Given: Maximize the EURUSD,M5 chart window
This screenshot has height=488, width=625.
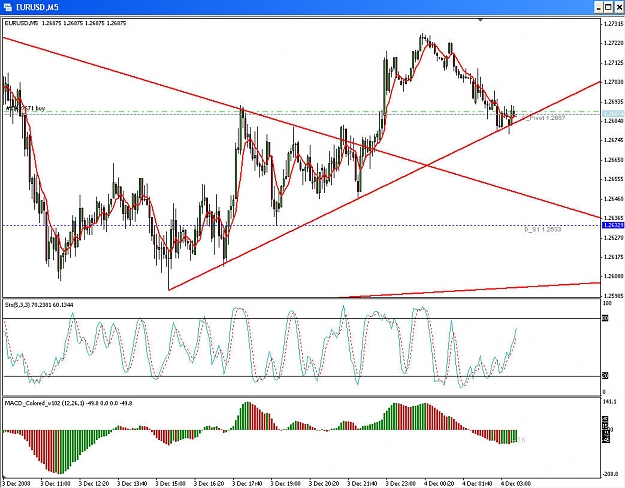Looking at the screenshot, I should (608, 7).
